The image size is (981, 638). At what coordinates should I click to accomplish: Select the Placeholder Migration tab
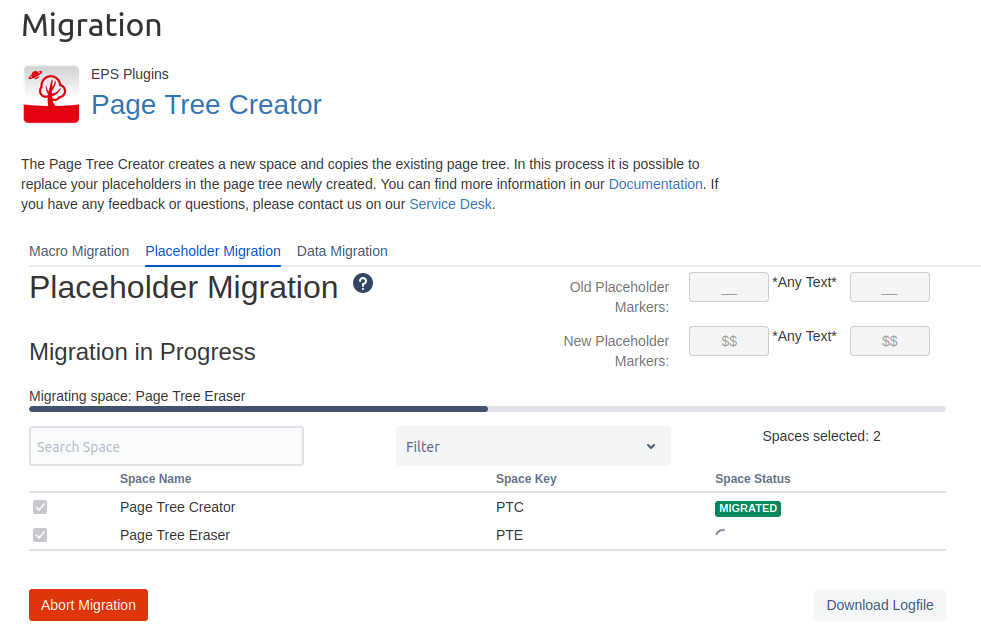213,251
